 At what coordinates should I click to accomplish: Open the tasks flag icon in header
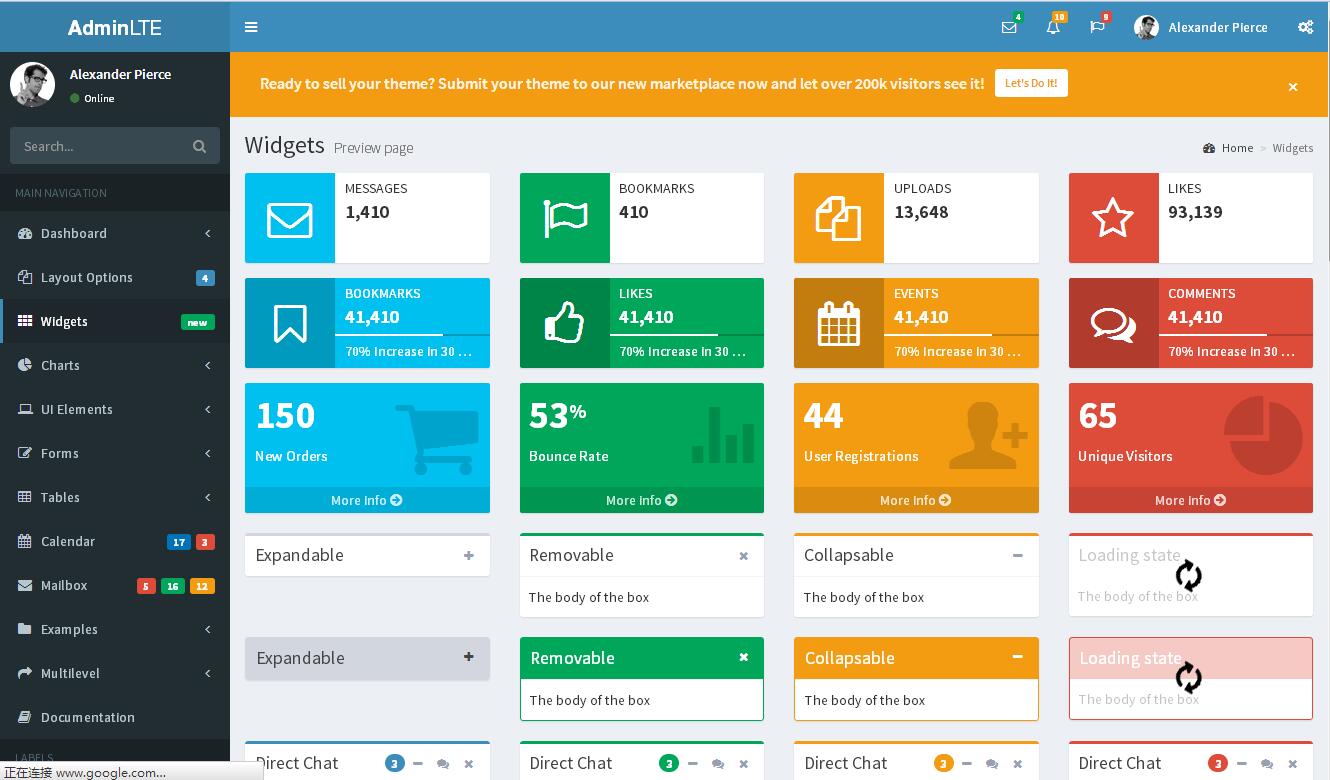point(1097,27)
